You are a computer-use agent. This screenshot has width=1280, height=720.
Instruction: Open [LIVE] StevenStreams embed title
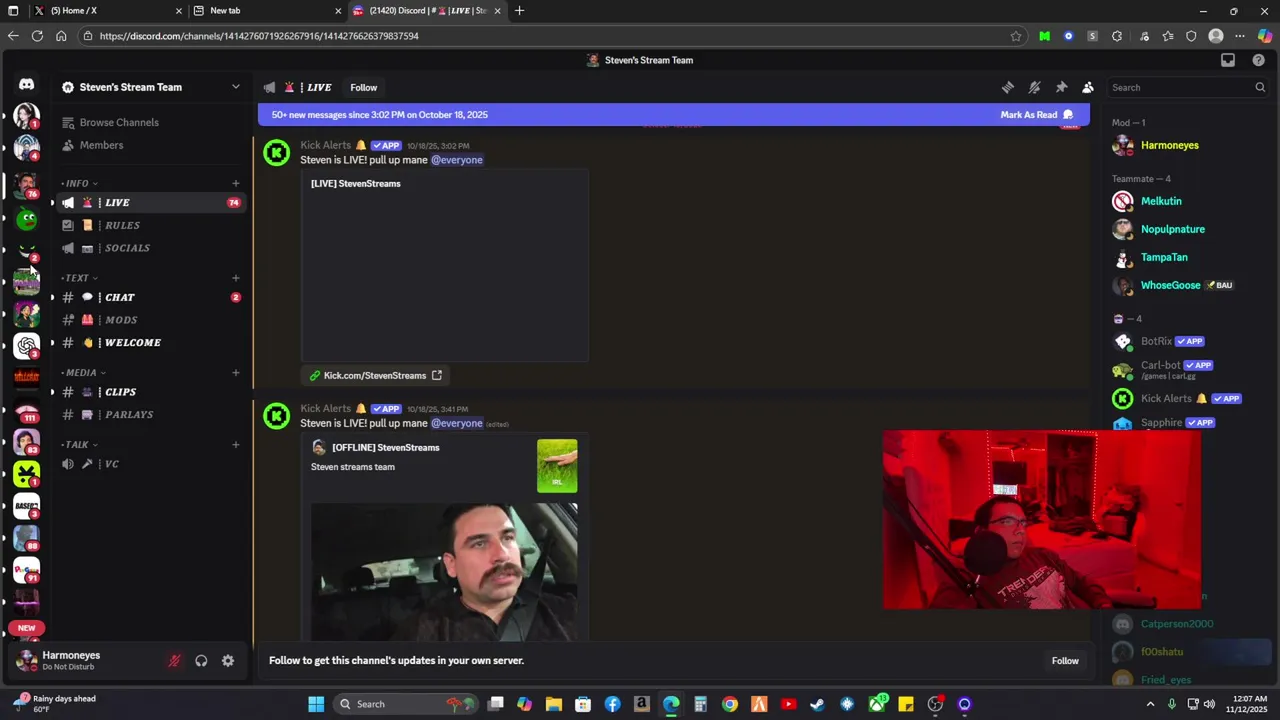click(355, 184)
